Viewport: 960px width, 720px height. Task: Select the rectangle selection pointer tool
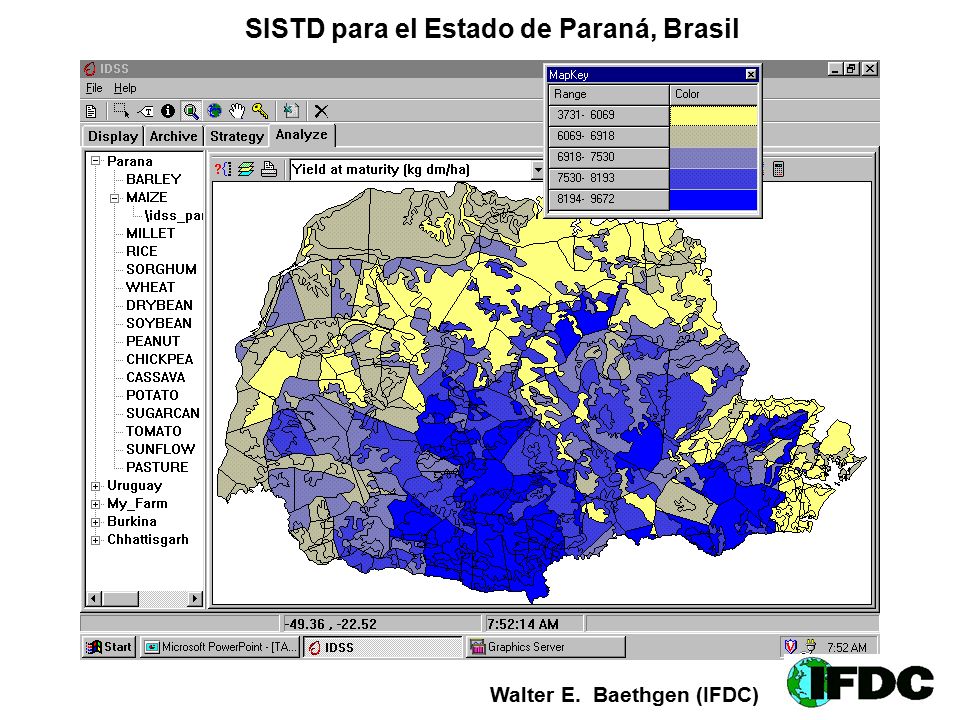(x=121, y=111)
